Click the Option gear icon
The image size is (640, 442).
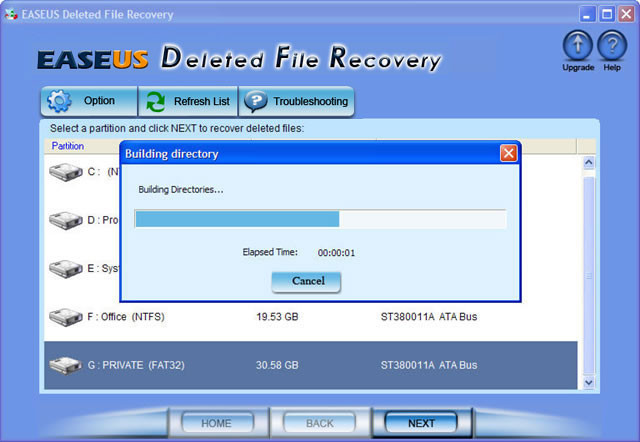pos(59,101)
